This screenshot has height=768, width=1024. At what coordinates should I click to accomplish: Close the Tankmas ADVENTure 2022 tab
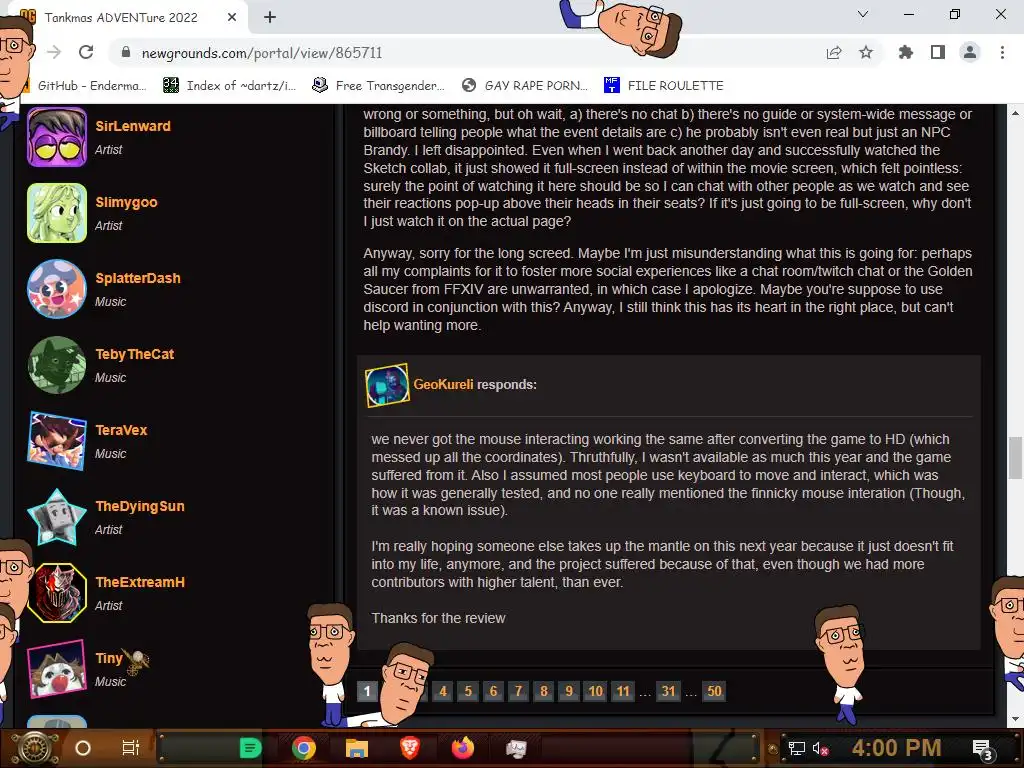232,17
